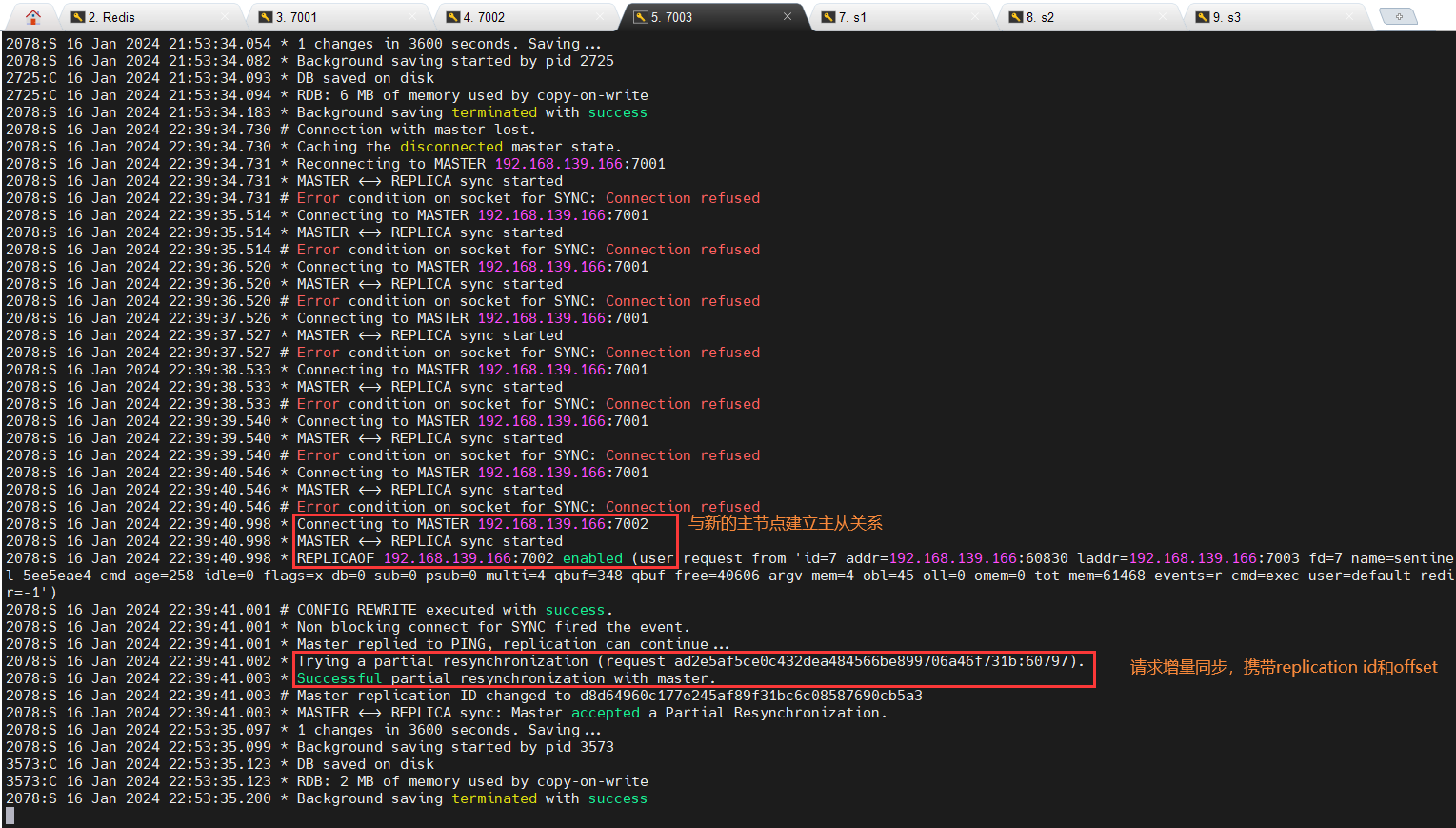Close the 3. 7001 tab
The image size is (1456, 828).
point(412,16)
